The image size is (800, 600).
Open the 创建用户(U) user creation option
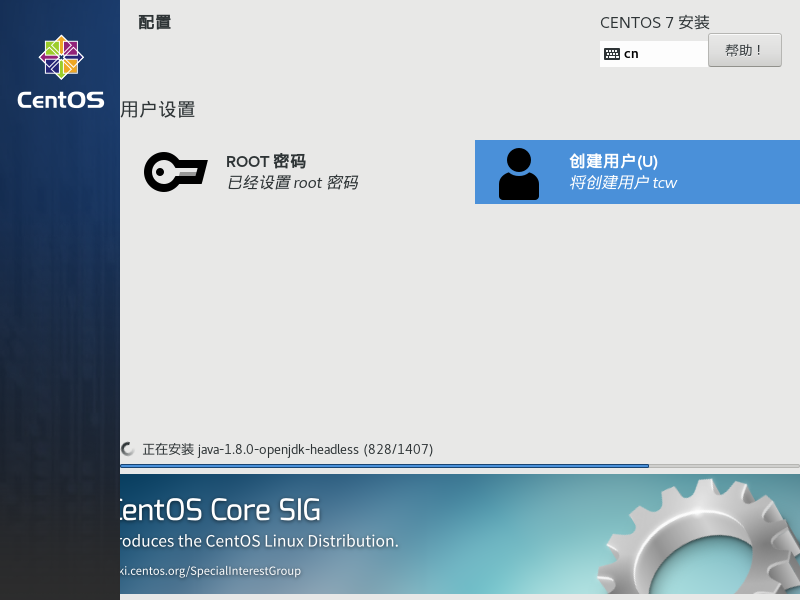(x=637, y=172)
